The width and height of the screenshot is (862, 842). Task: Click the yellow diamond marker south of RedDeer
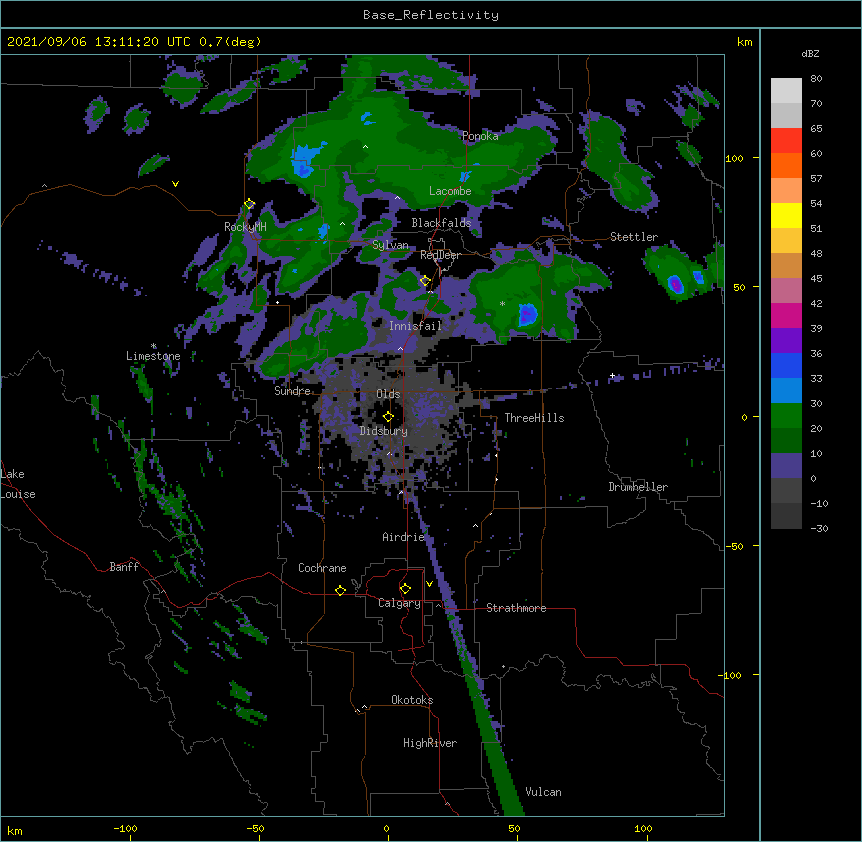click(425, 281)
